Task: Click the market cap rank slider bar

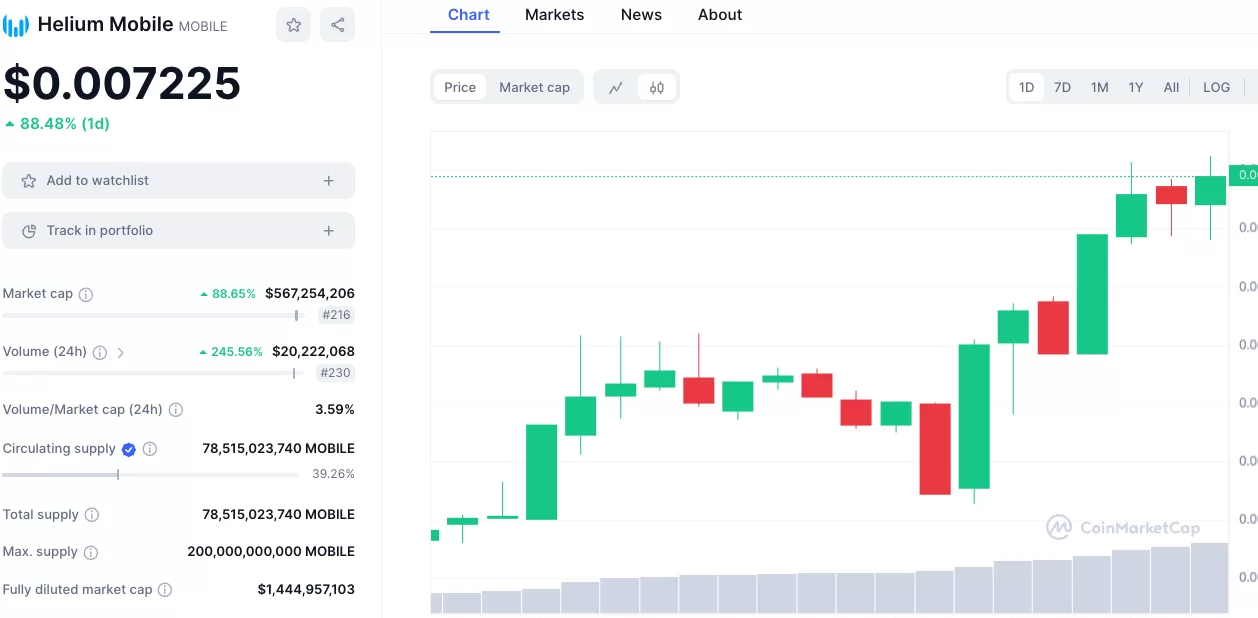Action: [153, 315]
